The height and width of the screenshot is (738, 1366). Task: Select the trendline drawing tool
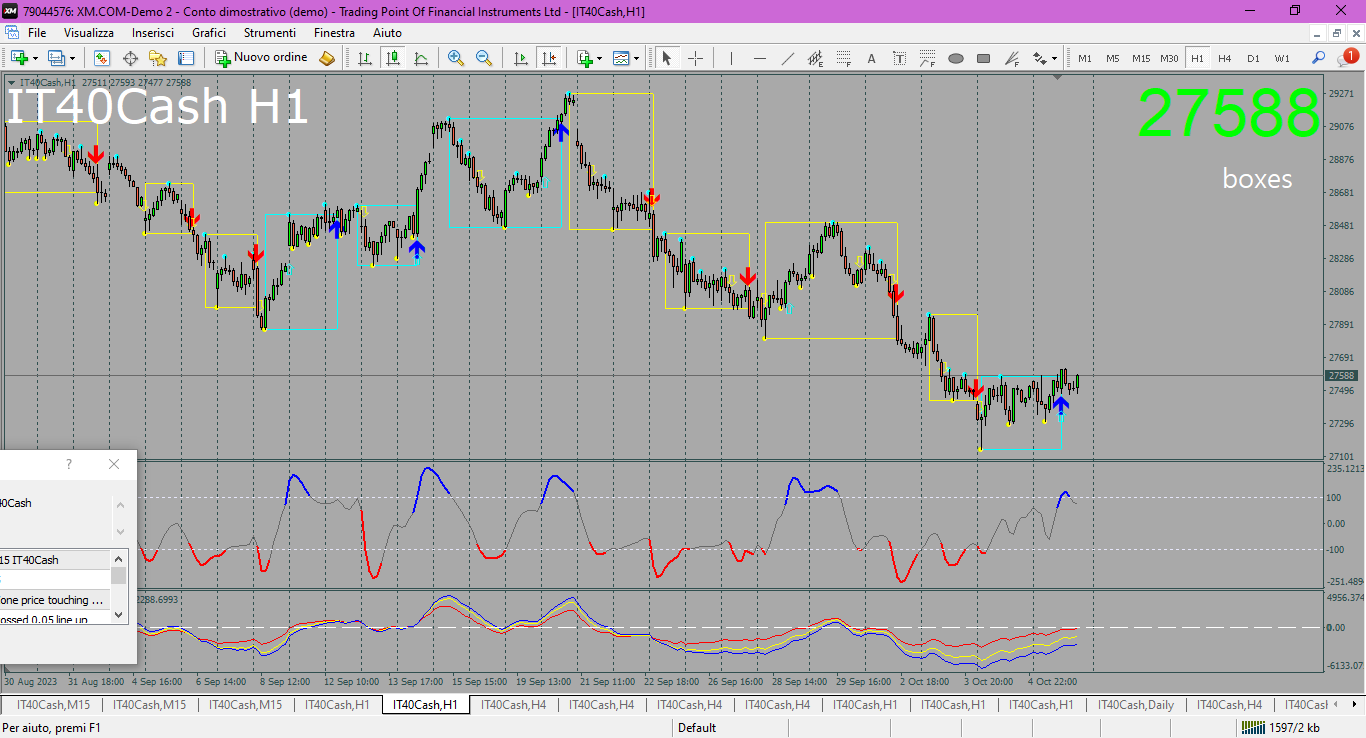click(x=787, y=58)
